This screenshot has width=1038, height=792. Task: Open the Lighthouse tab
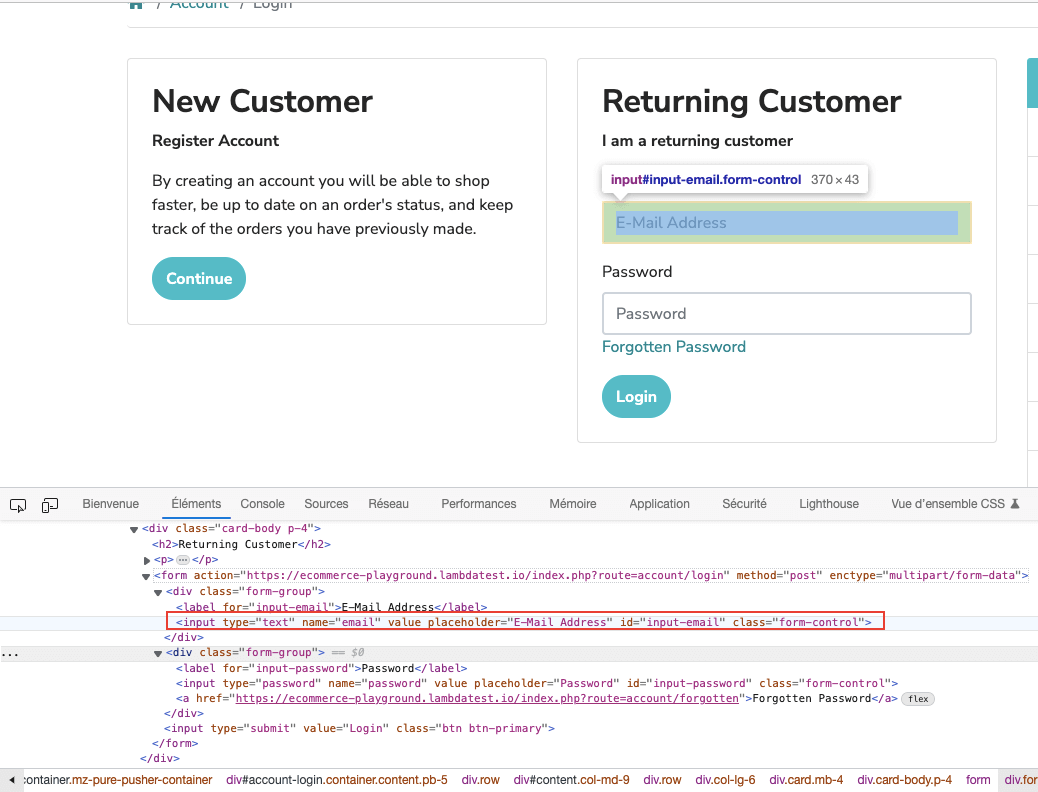(x=828, y=504)
